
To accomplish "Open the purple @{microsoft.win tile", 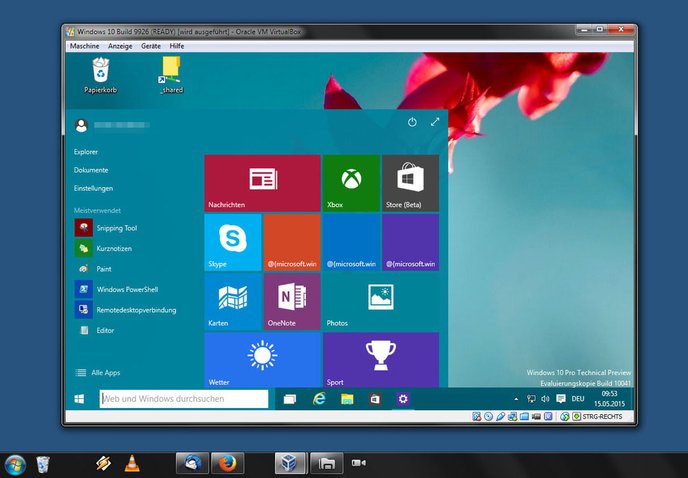I will 411,242.
